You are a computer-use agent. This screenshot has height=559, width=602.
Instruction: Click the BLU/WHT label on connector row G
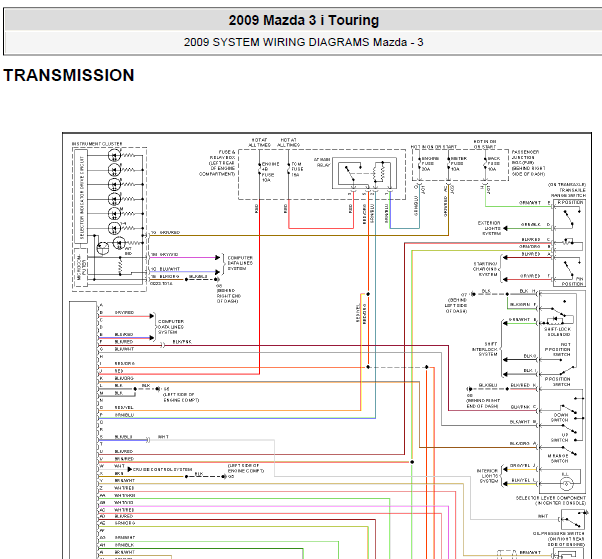tap(124, 349)
